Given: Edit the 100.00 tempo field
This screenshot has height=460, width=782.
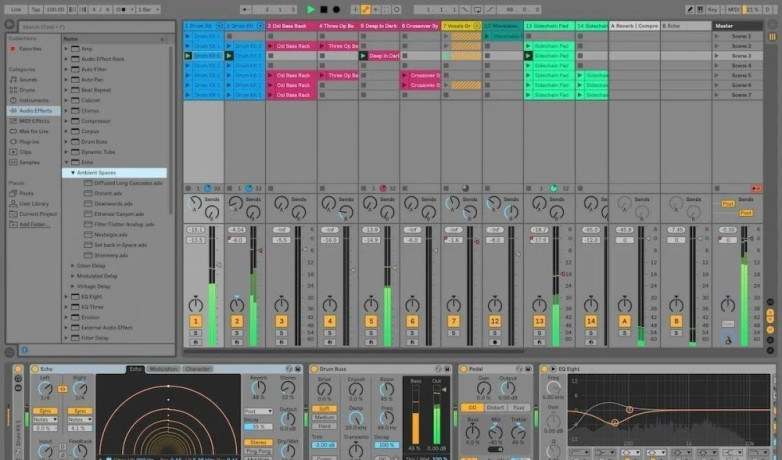Looking at the screenshot, I should [x=55, y=9].
